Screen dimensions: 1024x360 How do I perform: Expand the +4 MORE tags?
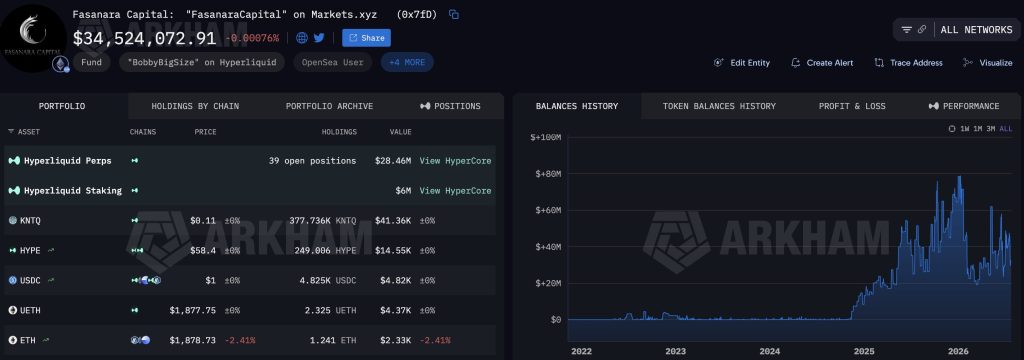pos(407,63)
